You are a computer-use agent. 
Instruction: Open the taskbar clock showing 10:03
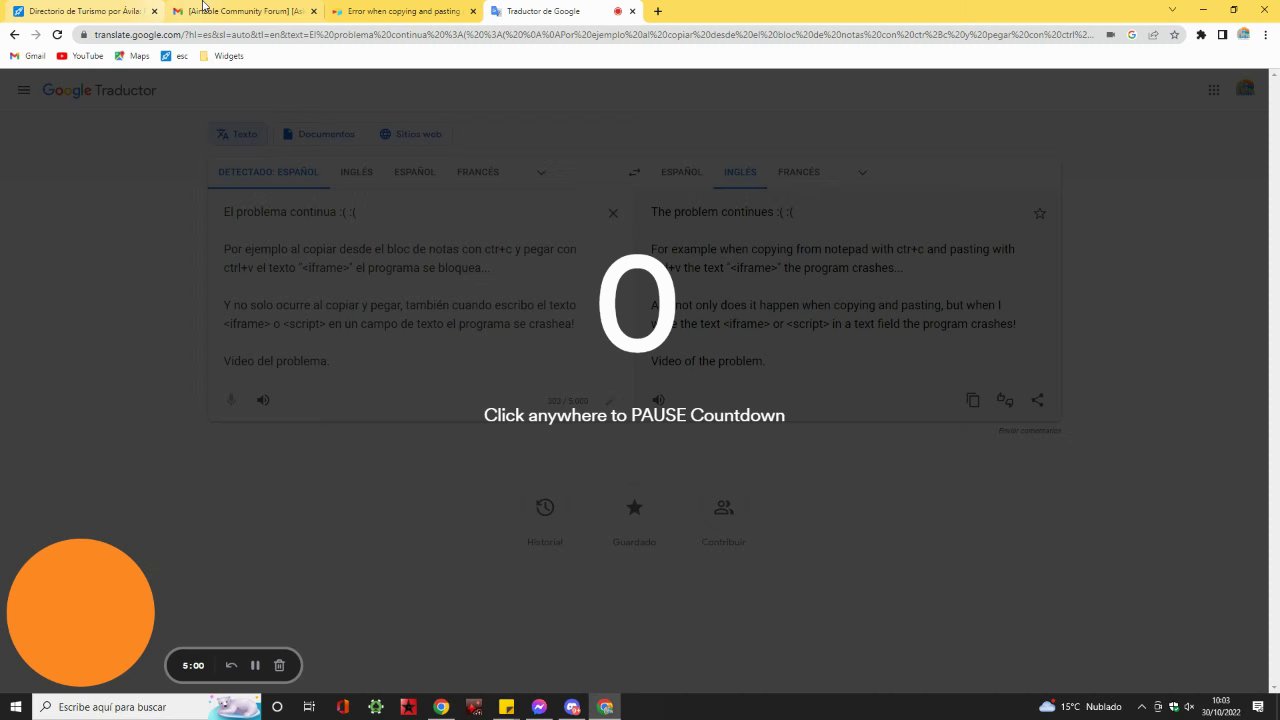tap(1221, 707)
